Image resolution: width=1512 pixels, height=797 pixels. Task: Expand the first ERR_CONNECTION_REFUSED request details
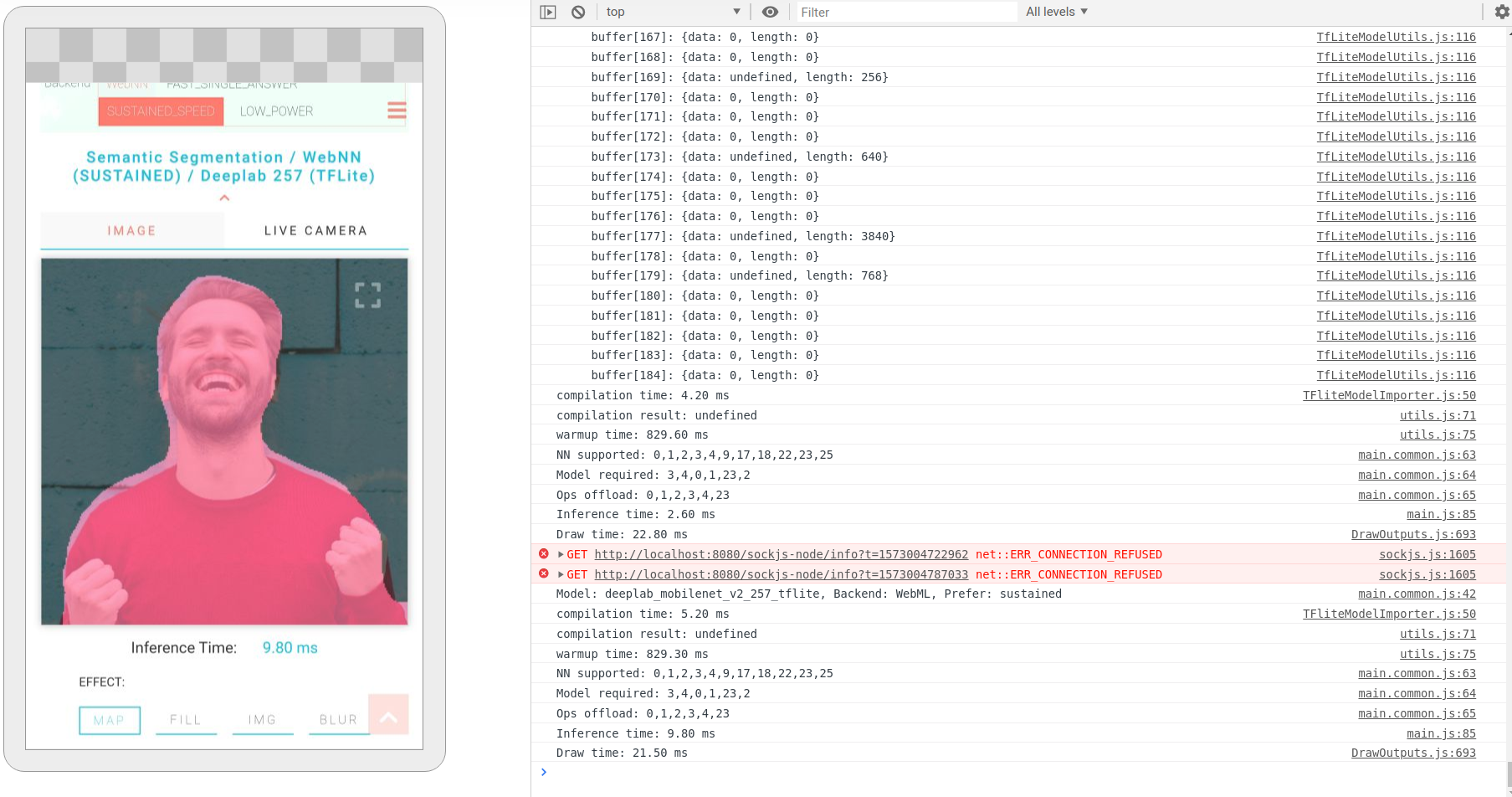(559, 553)
